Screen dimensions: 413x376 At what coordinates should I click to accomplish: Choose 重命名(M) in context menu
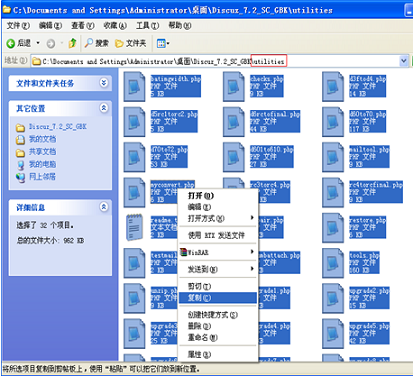click(x=218, y=337)
